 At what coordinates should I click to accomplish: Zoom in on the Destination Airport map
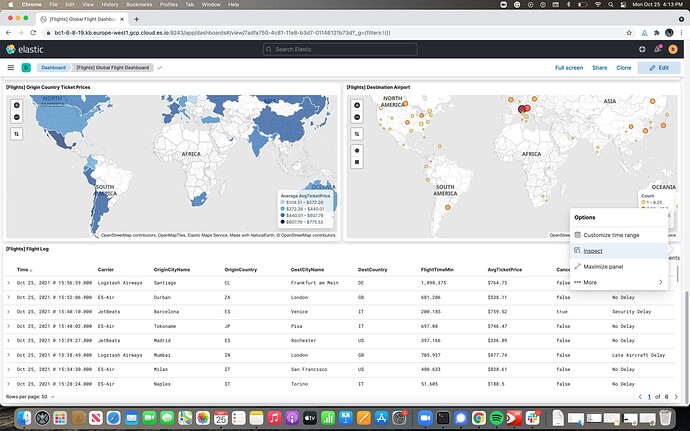(x=357, y=105)
